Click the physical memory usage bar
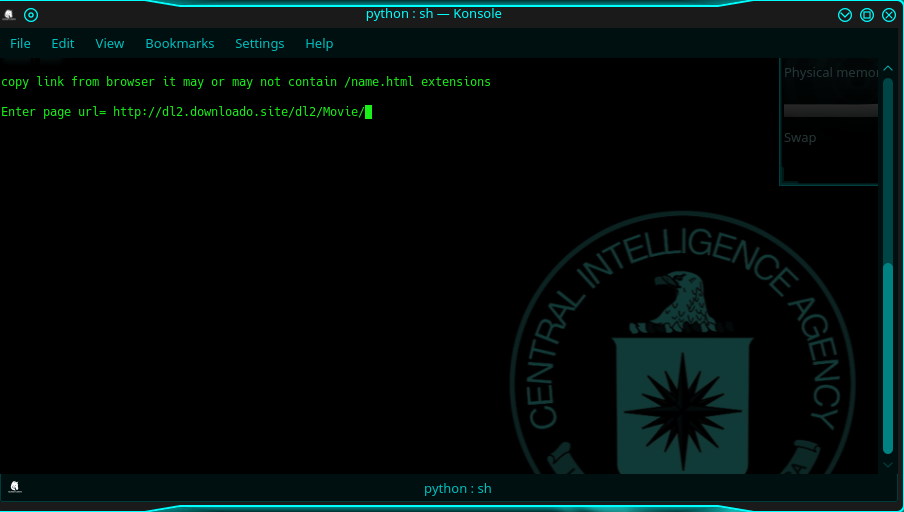Viewport: 904px width, 512px height. pos(831,111)
